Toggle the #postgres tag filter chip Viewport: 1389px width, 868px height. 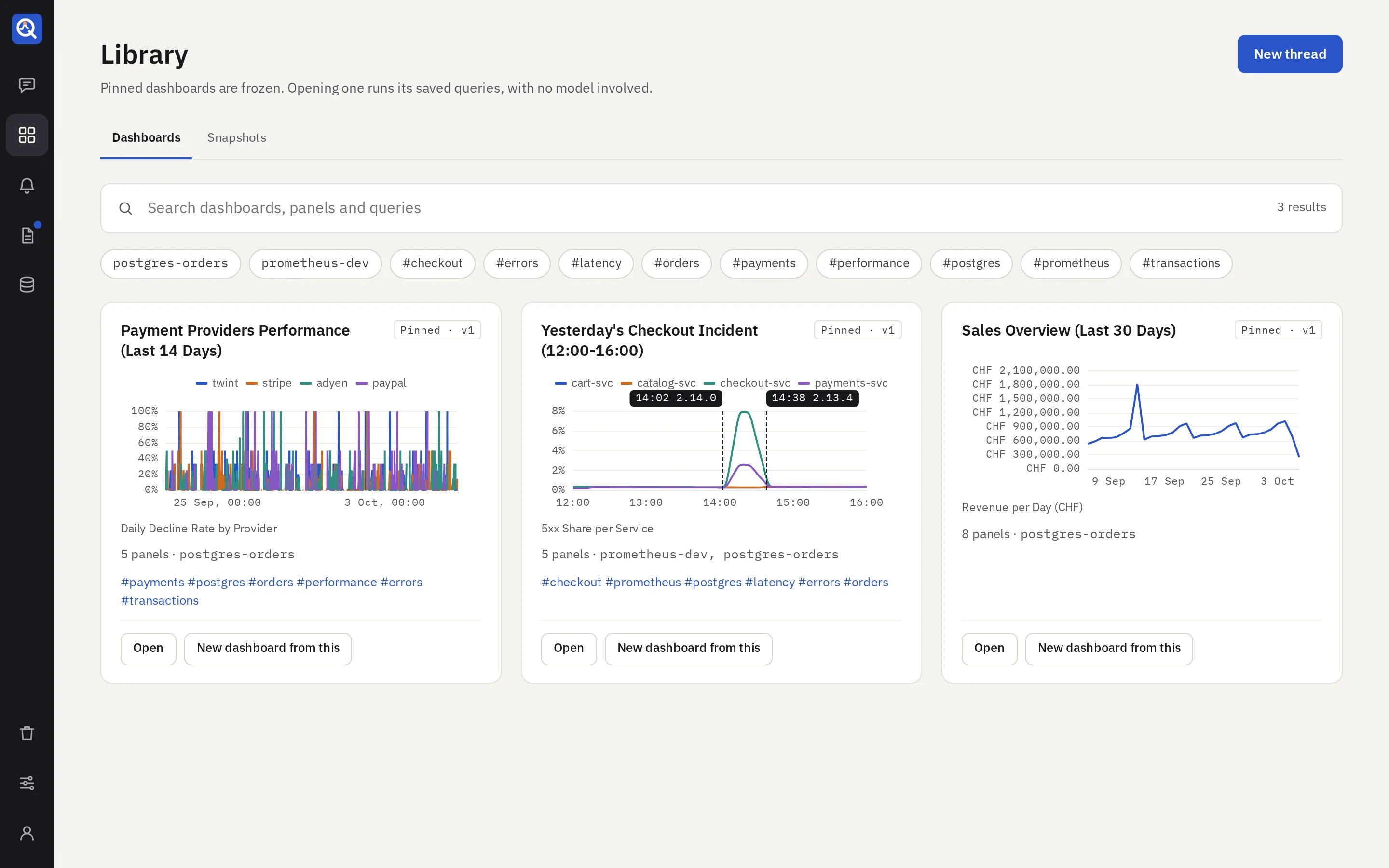click(970, 263)
